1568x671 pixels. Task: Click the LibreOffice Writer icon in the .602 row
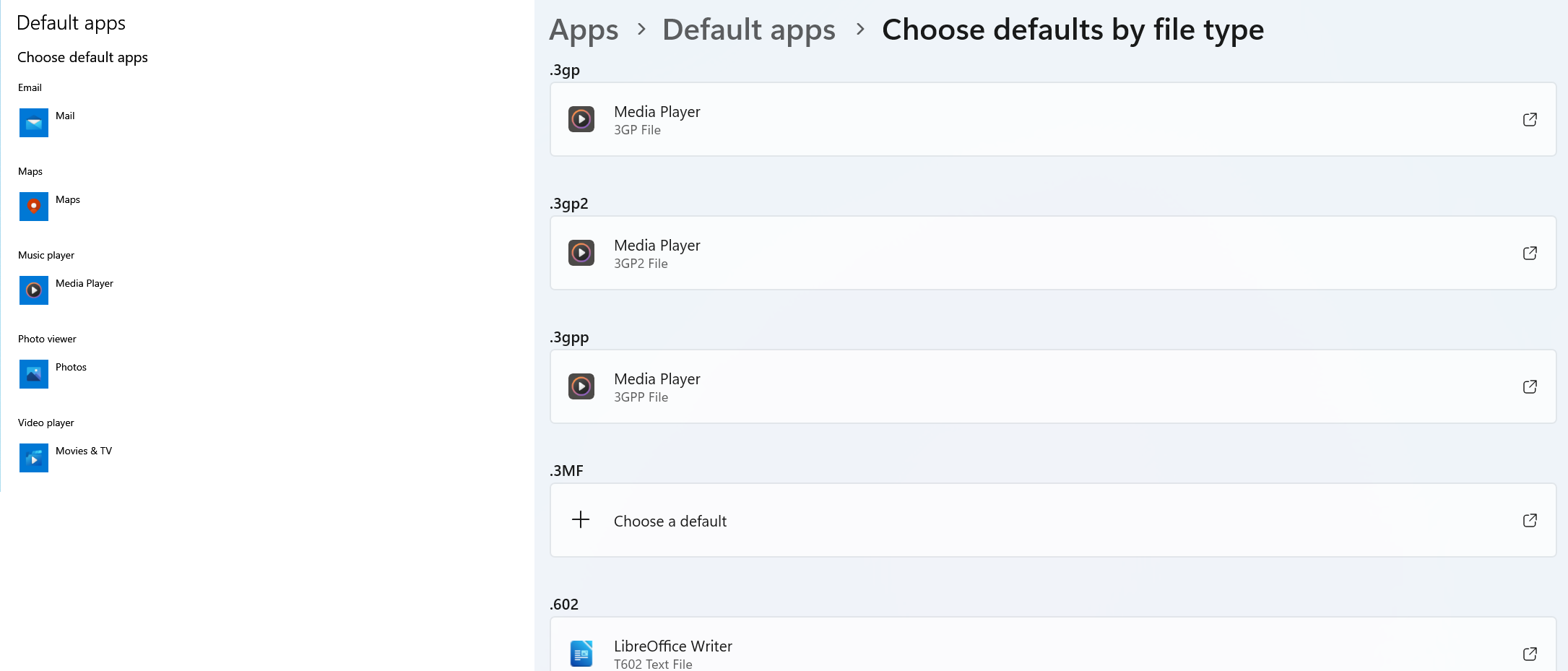pyautogui.click(x=581, y=654)
